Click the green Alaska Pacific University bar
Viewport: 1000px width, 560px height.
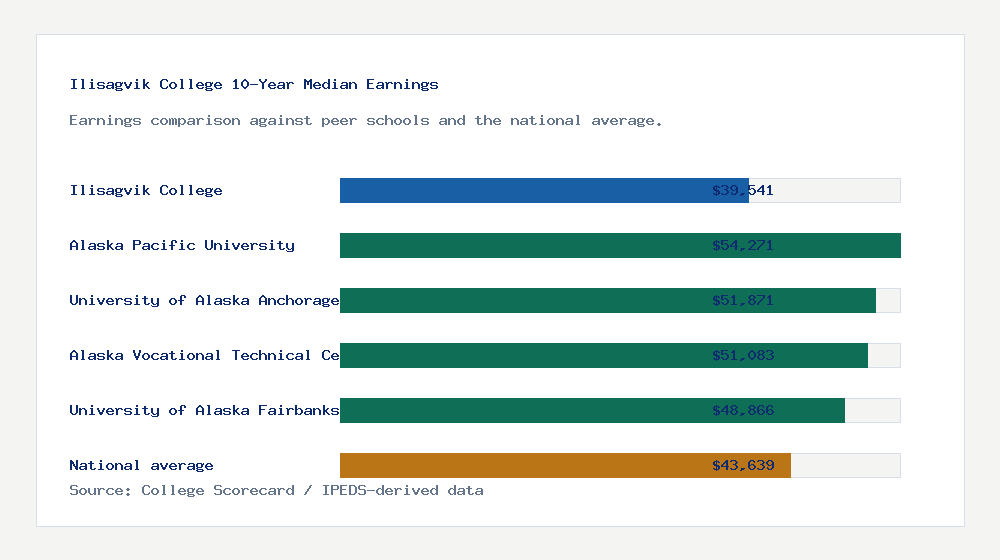[x=620, y=246]
